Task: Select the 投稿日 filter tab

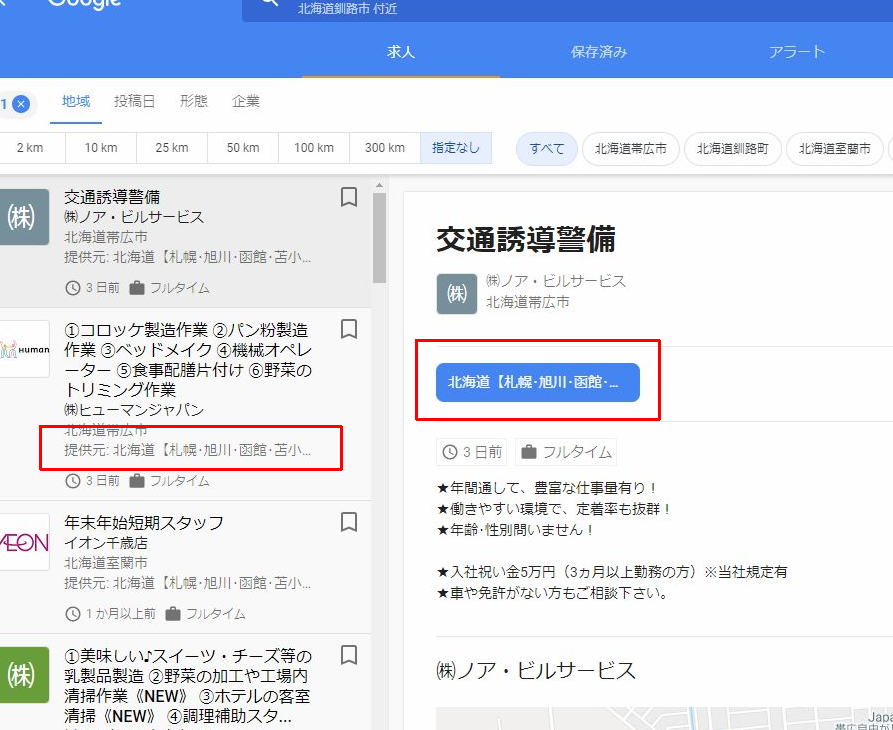Action: pos(134,101)
